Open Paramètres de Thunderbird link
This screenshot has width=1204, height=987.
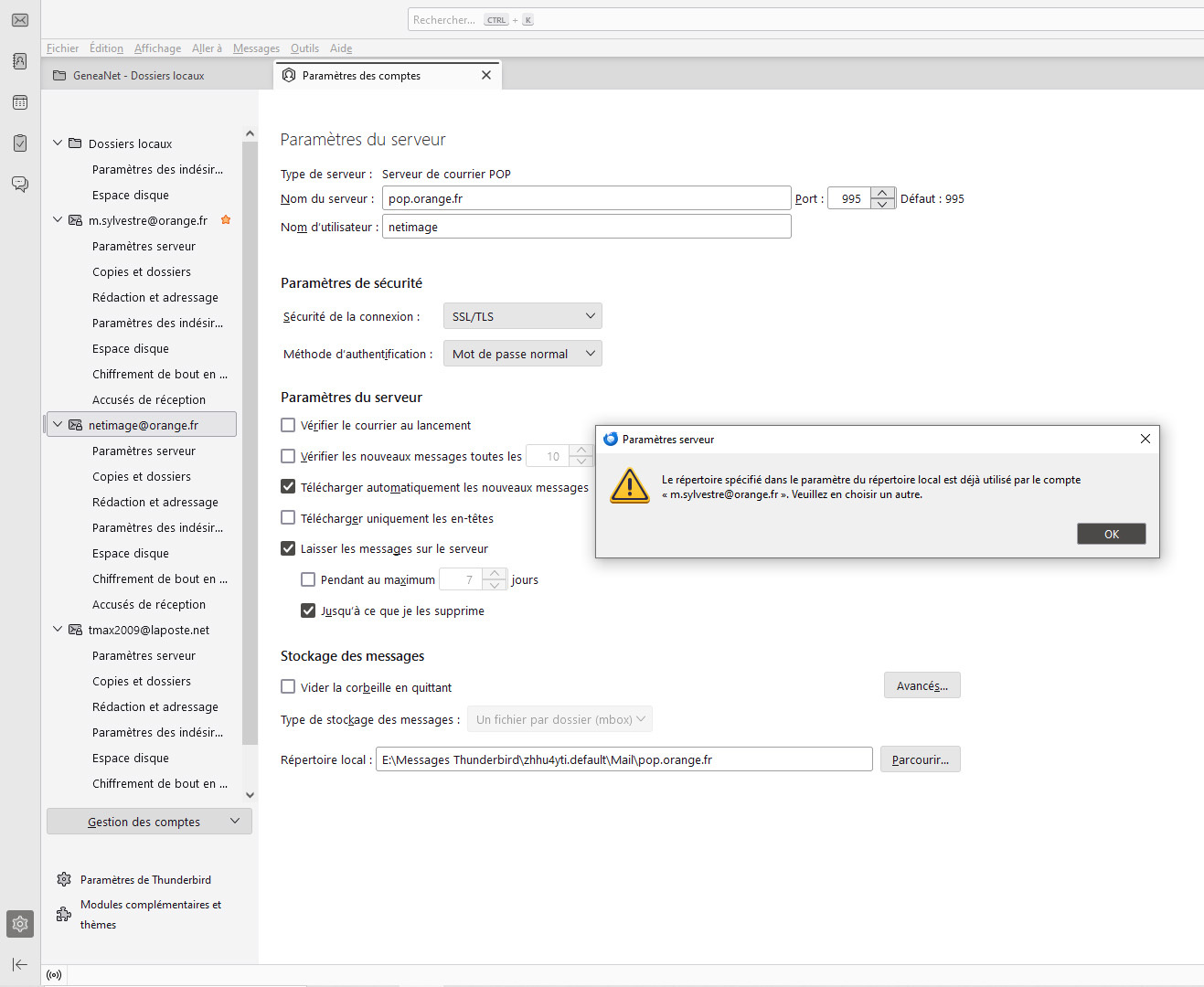[145, 879]
